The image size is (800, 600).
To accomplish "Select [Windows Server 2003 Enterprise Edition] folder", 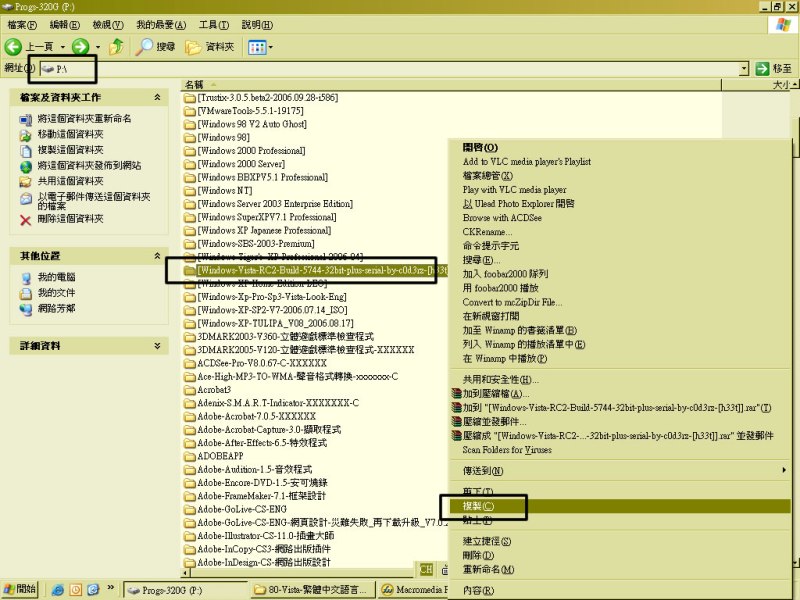I will coord(268,204).
